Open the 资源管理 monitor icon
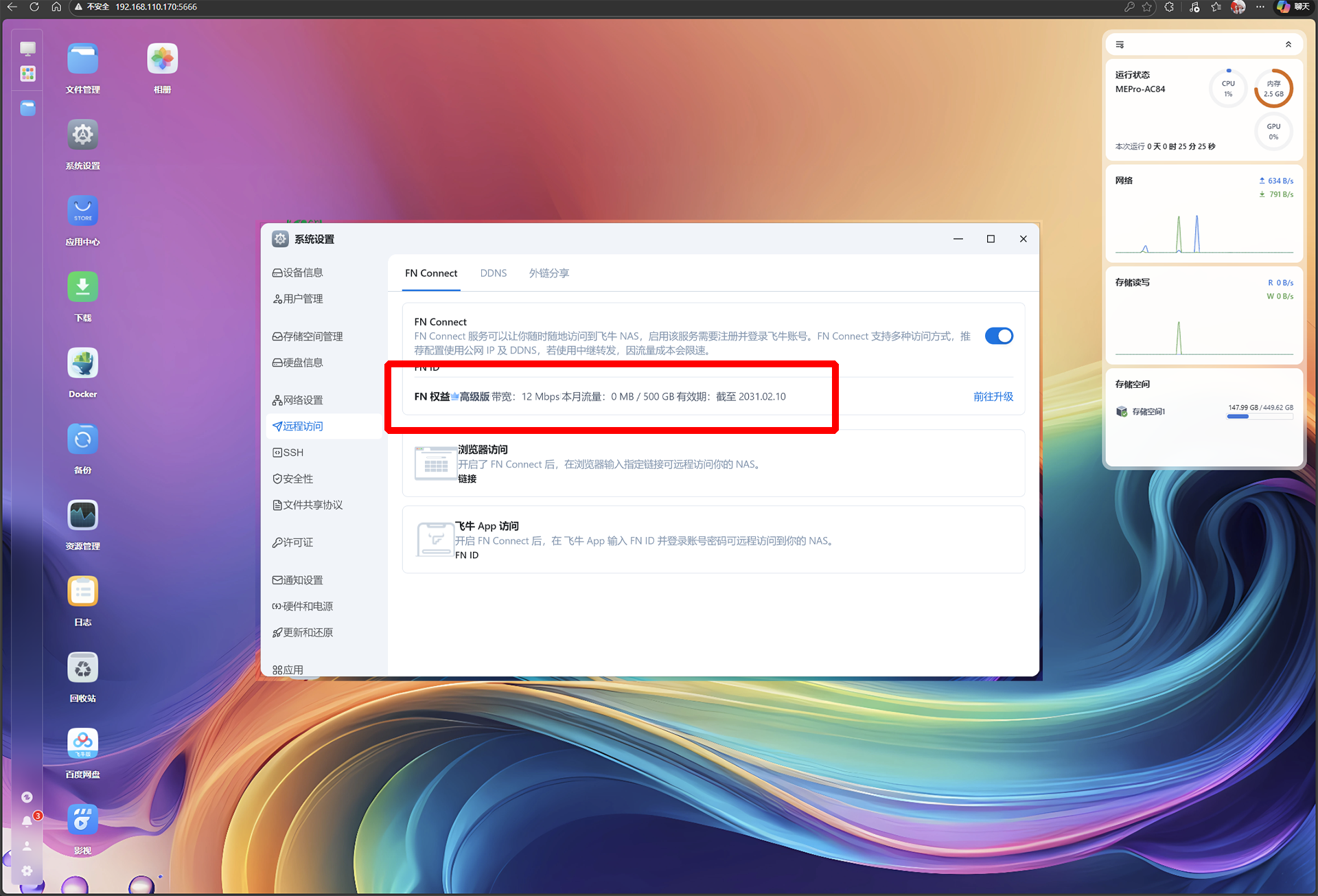 click(82, 516)
